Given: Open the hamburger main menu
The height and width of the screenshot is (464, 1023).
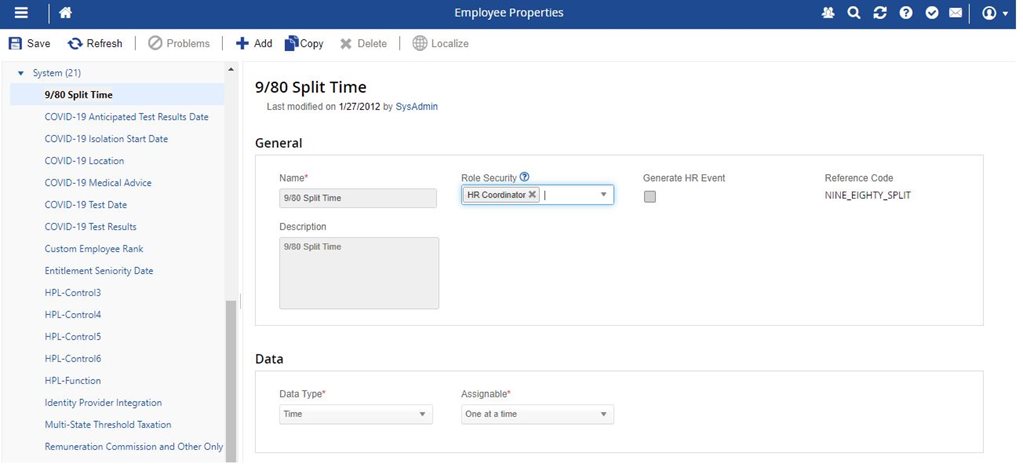Looking at the screenshot, I should pos(21,13).
